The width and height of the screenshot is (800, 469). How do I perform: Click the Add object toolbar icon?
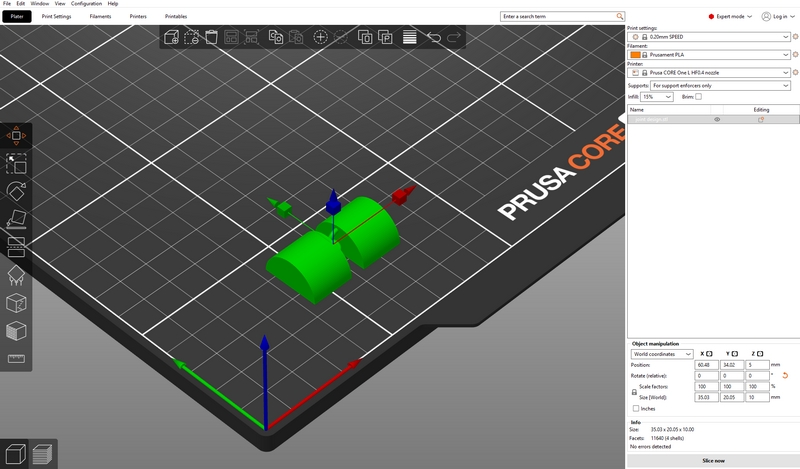[x=171, y=37]
